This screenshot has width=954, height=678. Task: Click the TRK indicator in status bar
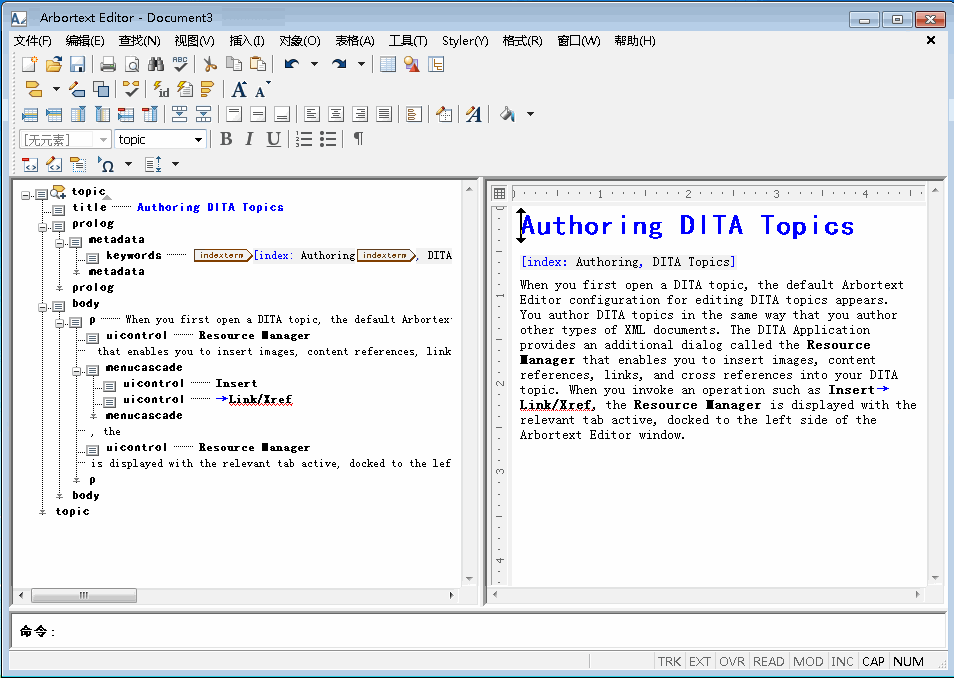[x=669, y=662]
